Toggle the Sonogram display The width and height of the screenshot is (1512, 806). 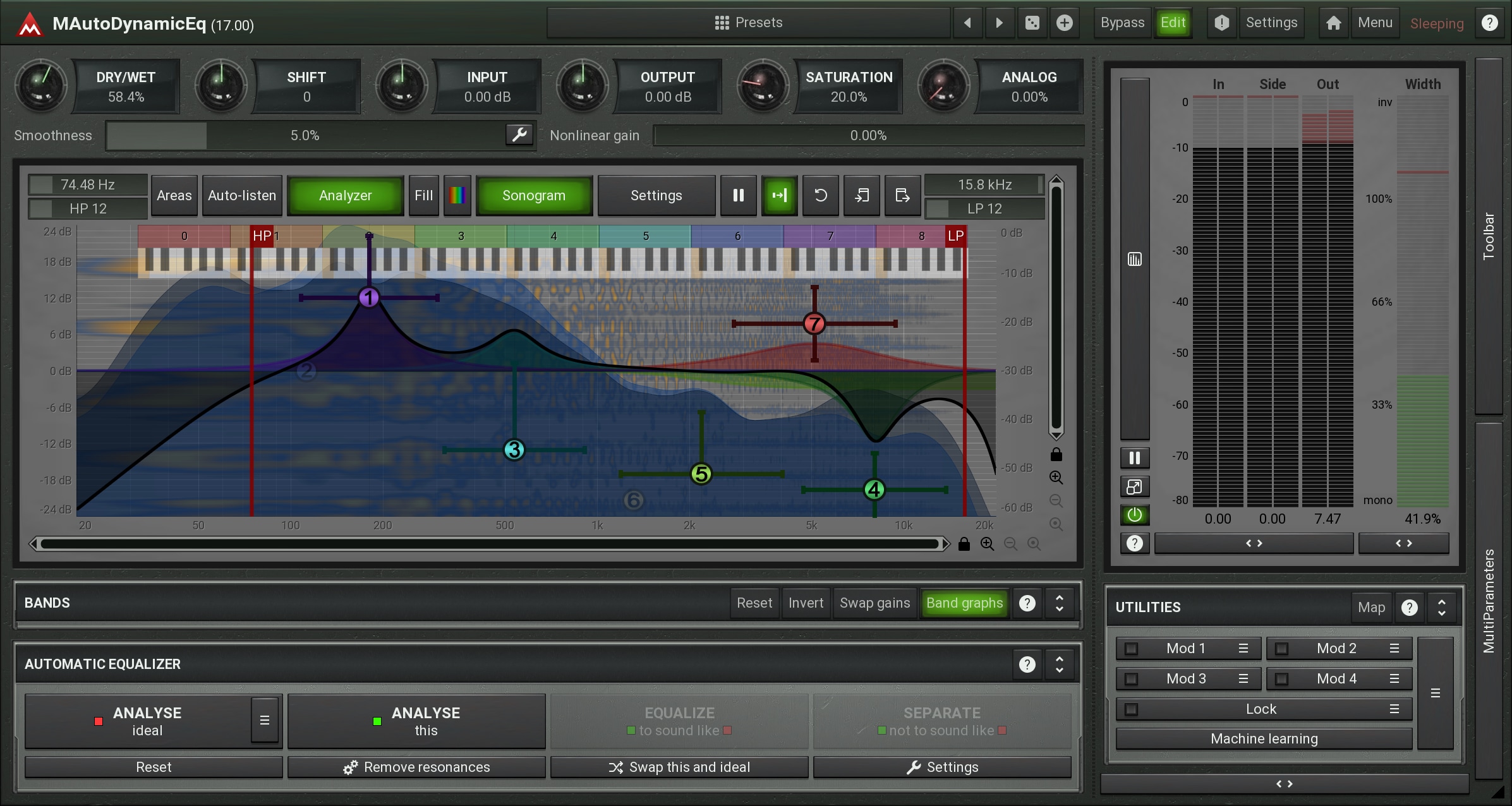(533, 196)
